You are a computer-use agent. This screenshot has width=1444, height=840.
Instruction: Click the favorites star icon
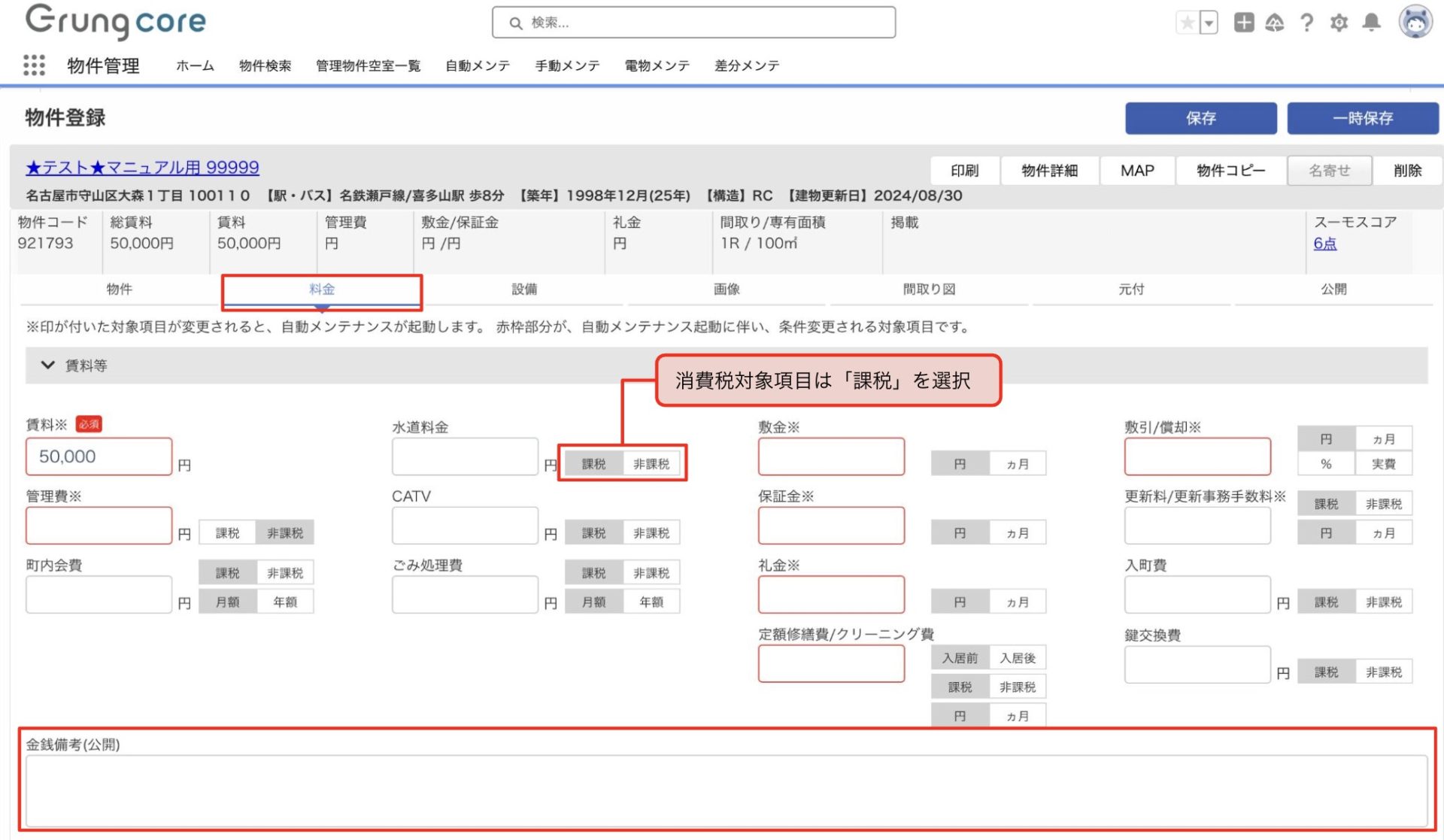(x=1187, y=23)
